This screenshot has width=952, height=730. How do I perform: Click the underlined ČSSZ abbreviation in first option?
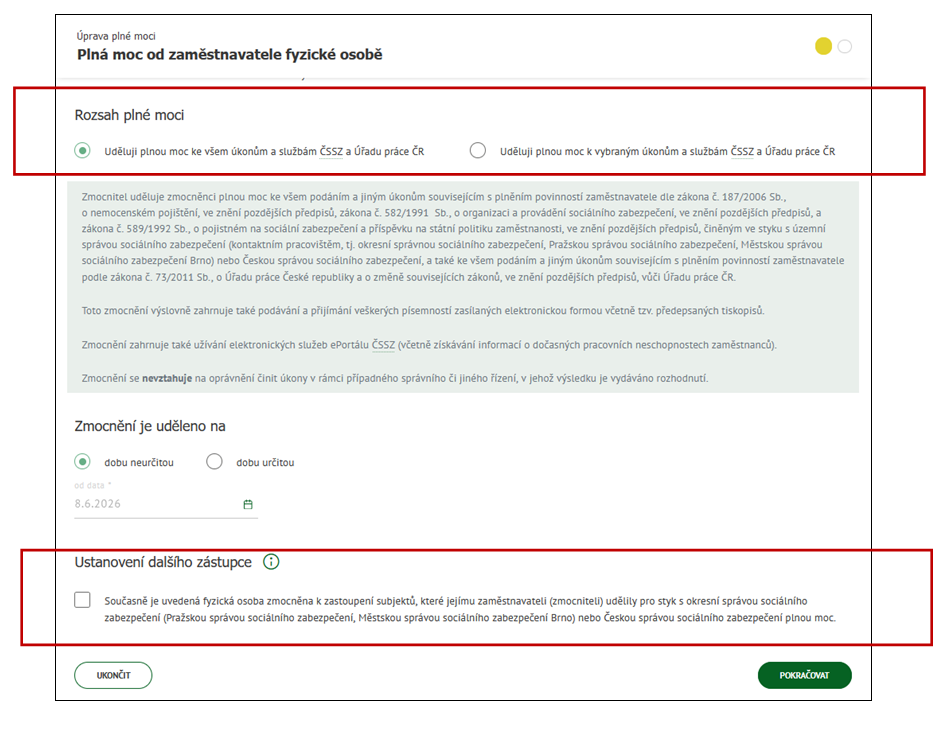tap(332, 151)
